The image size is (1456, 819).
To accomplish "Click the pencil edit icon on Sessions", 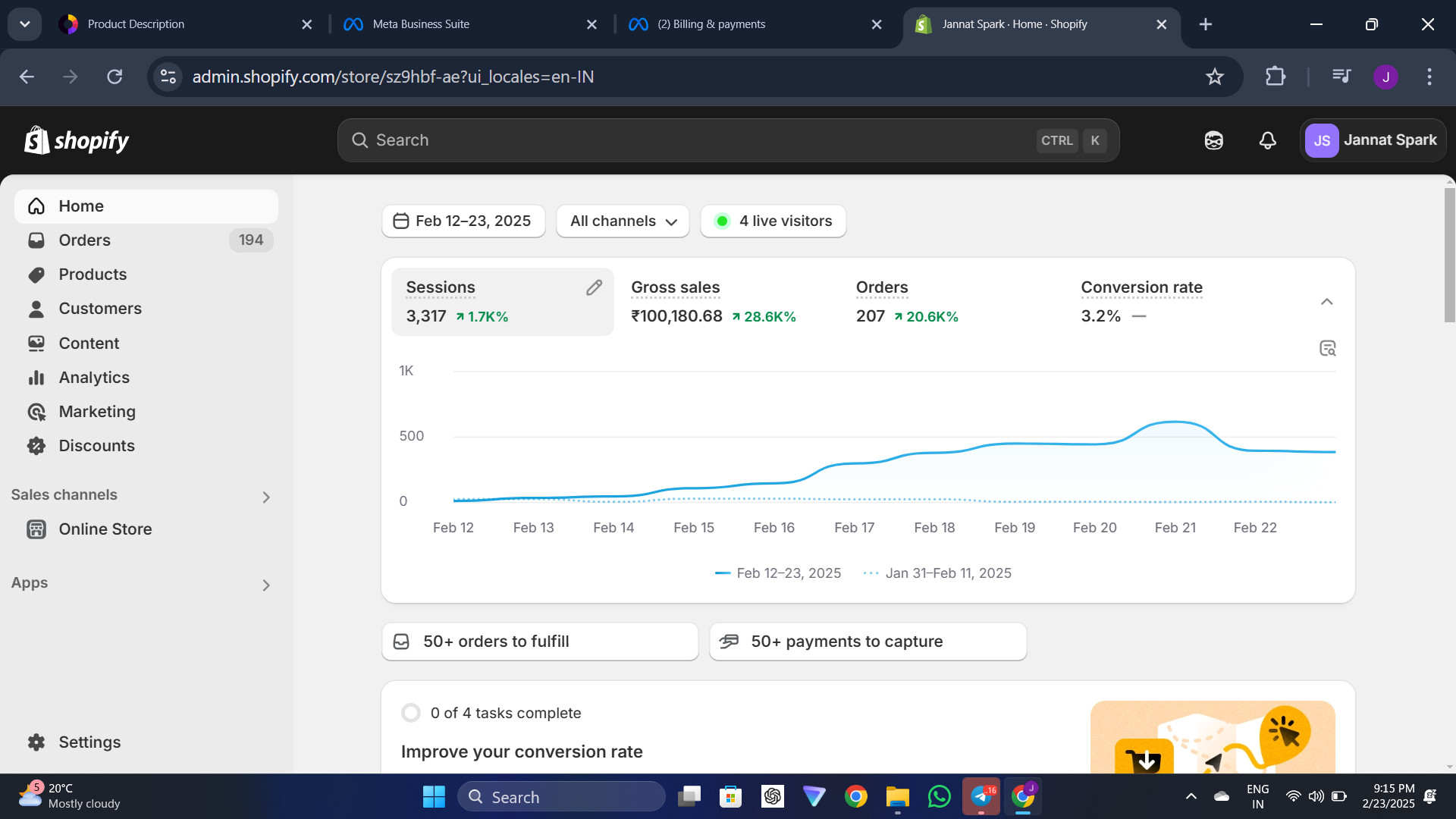I will (594, 287).
